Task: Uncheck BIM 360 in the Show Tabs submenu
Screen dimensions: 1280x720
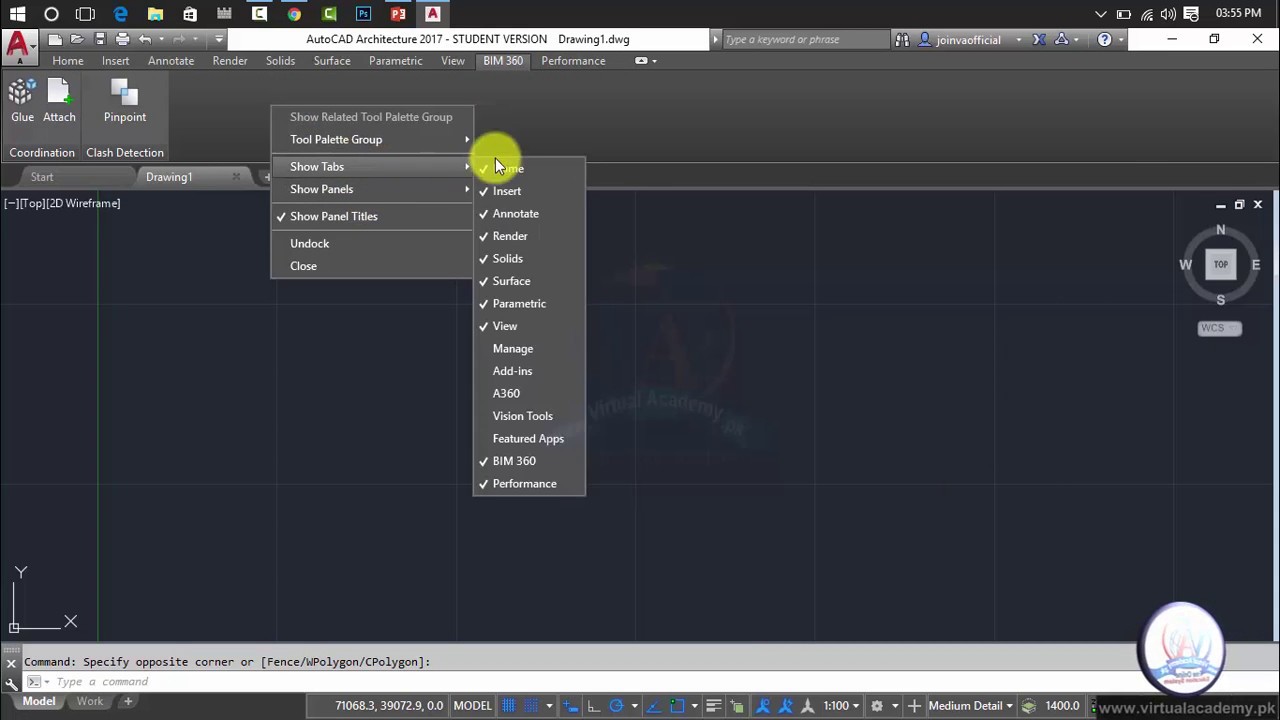Action: [529, 461]
